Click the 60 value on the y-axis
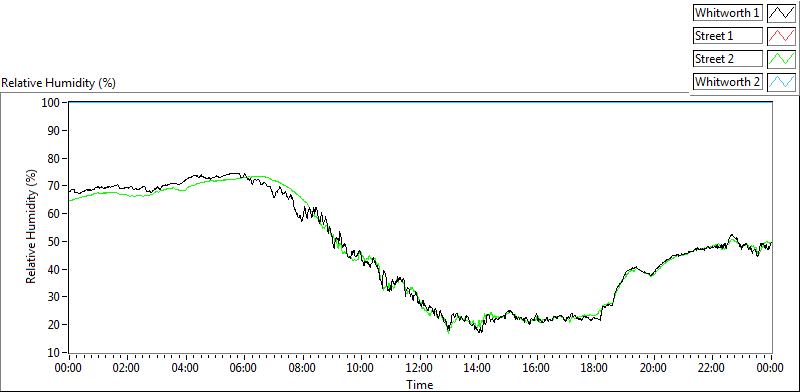 pyautogui.click(x=54, y=213)
